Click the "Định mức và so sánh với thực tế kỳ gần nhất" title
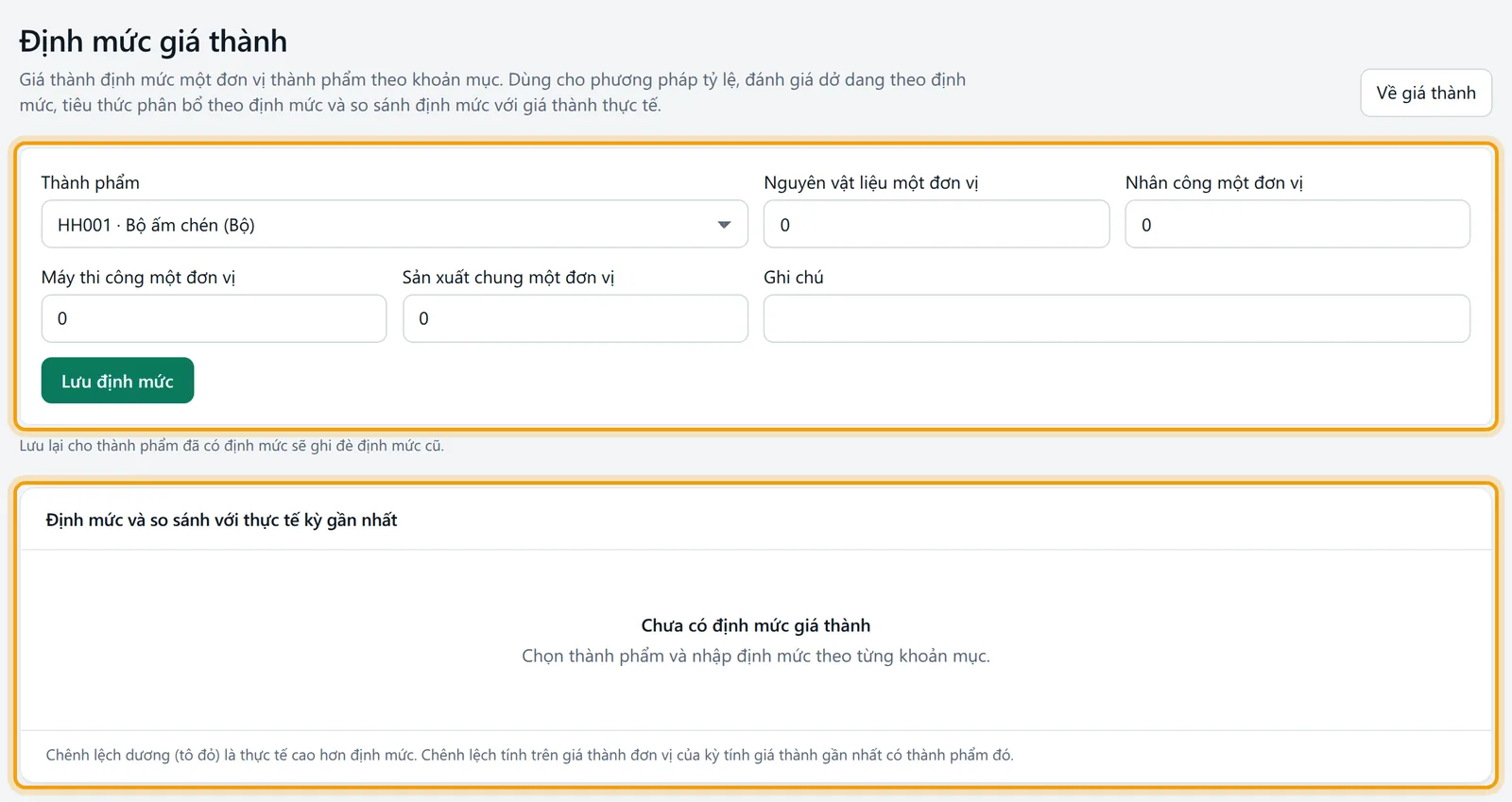Viewport: 1512px width, 802px height. [x=221, y=520]
